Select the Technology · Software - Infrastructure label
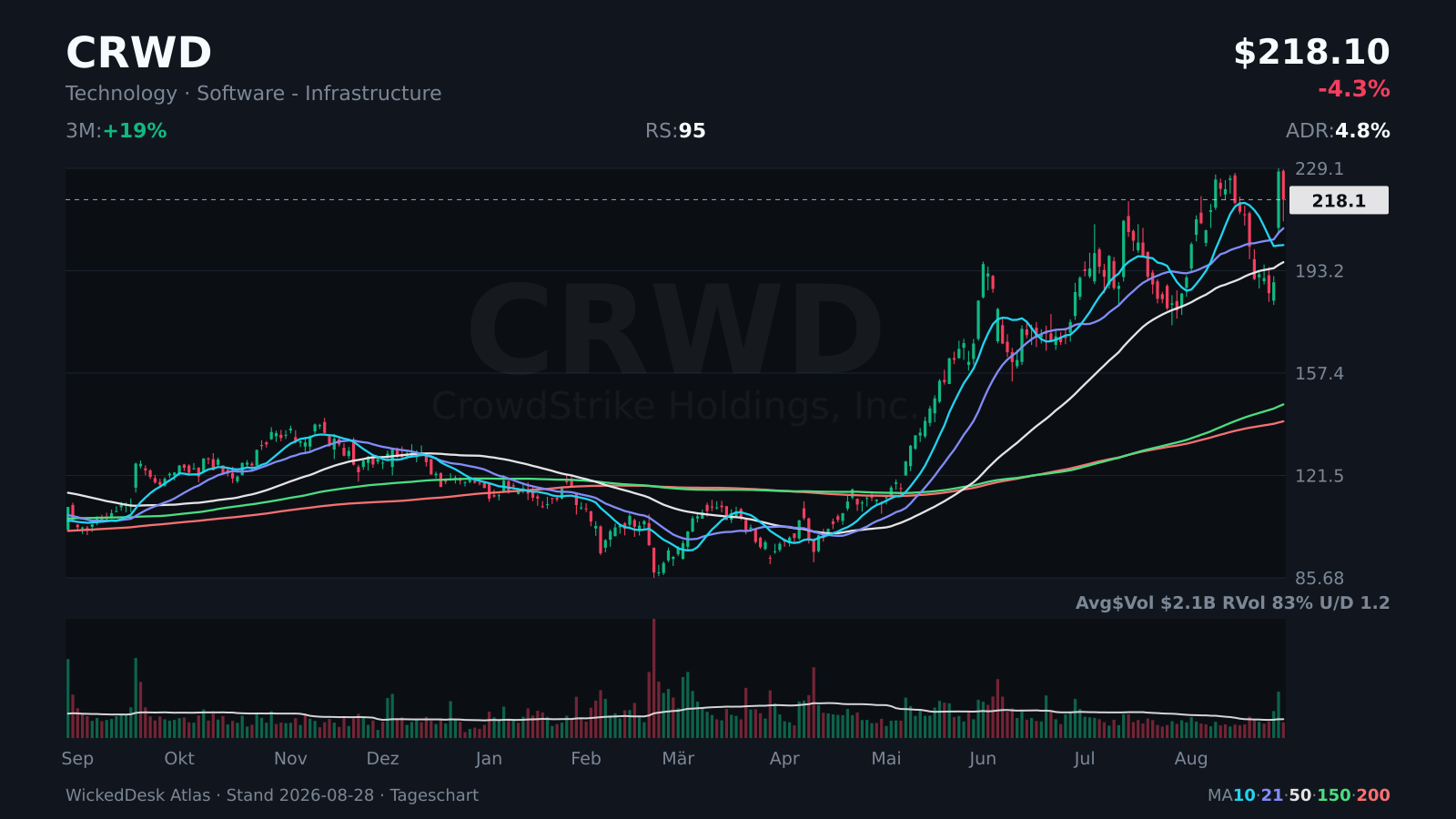Screen dimensions: 1456x819 tap(253, 94)
